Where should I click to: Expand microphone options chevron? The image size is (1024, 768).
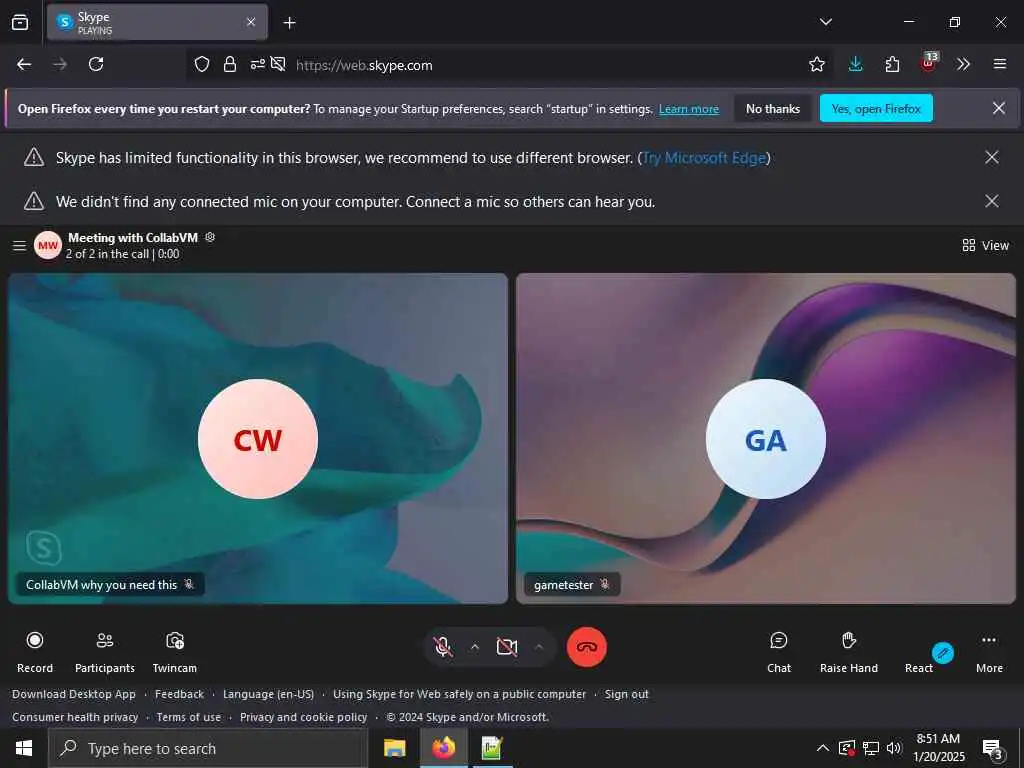pyautogui.click(x=475, y=647)
